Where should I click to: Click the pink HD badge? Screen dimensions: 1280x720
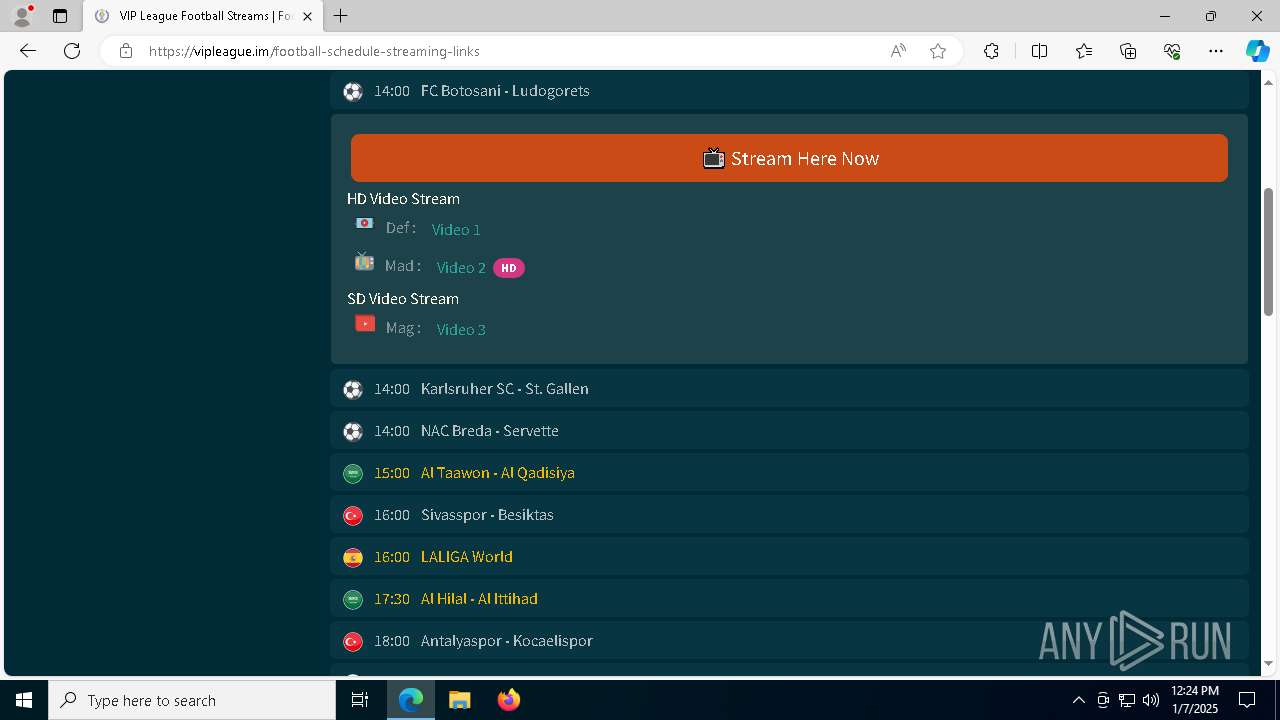(509, 268)
